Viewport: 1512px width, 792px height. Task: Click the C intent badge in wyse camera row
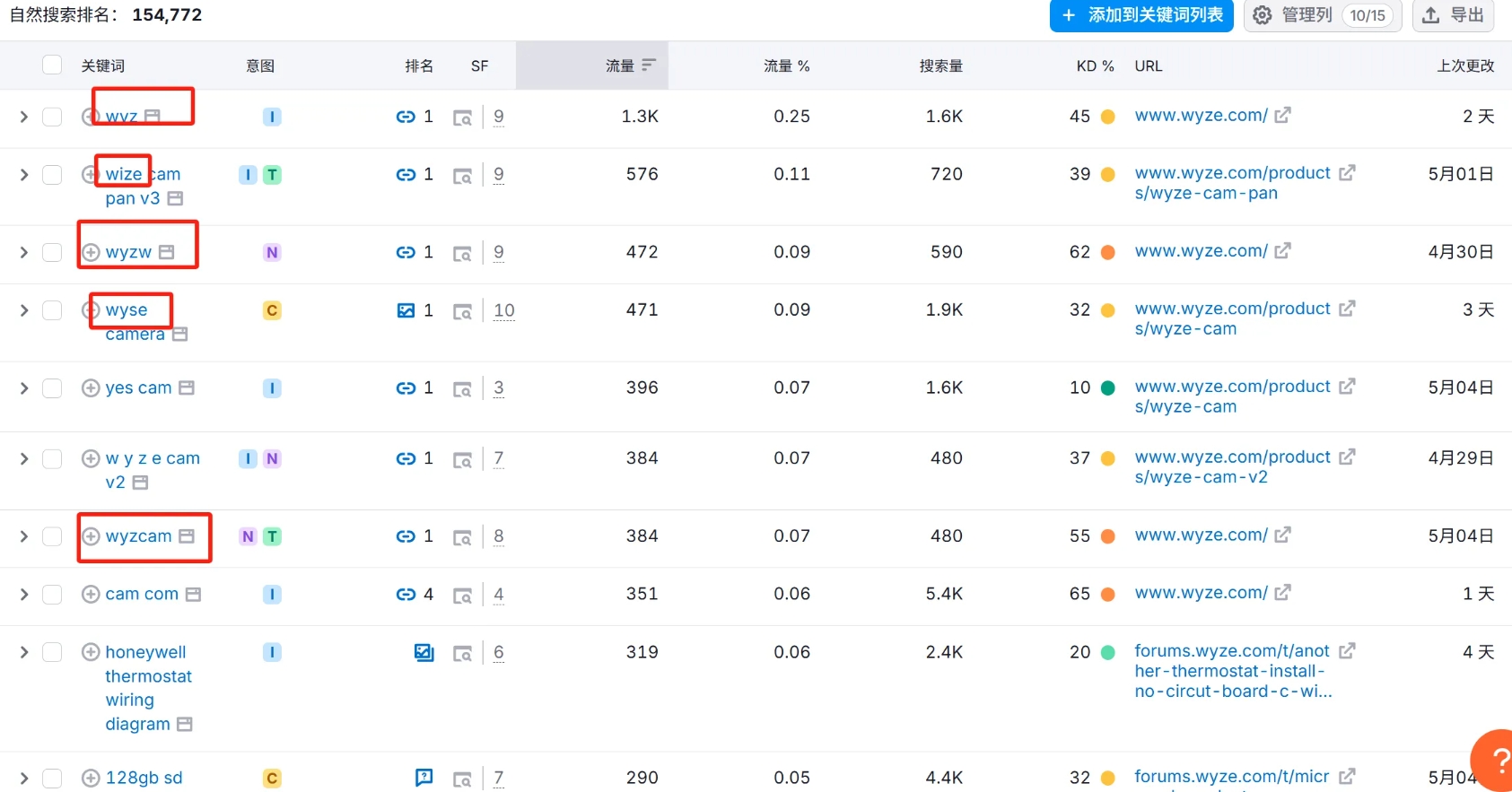pos(272,310)
